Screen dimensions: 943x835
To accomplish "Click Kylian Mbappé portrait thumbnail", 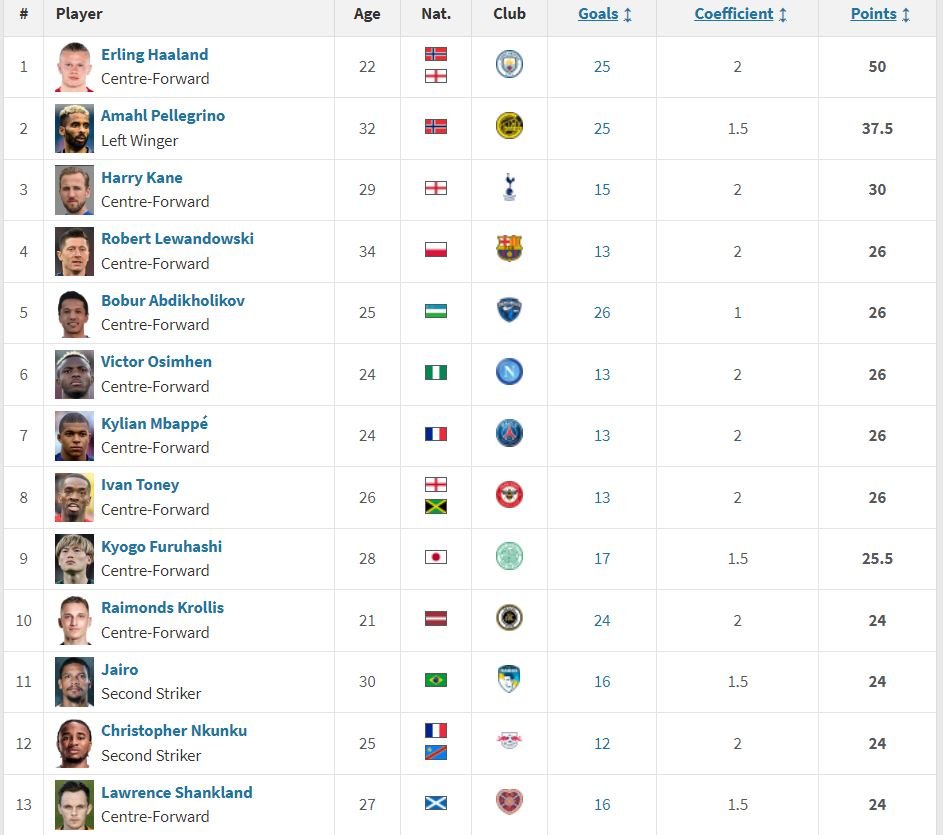I will coord(74,436).
